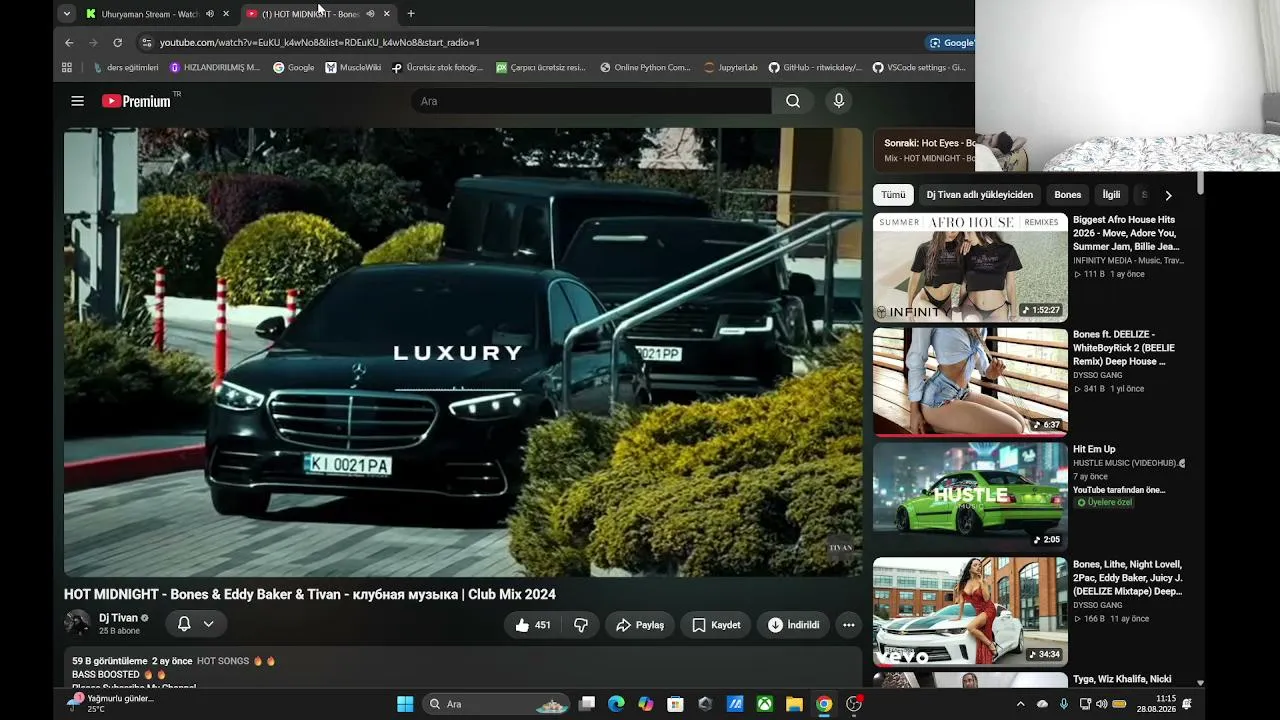Click the sidebar scrollbar down arrow
This screenshot has height=720, width=1280.
point(1200,683)
